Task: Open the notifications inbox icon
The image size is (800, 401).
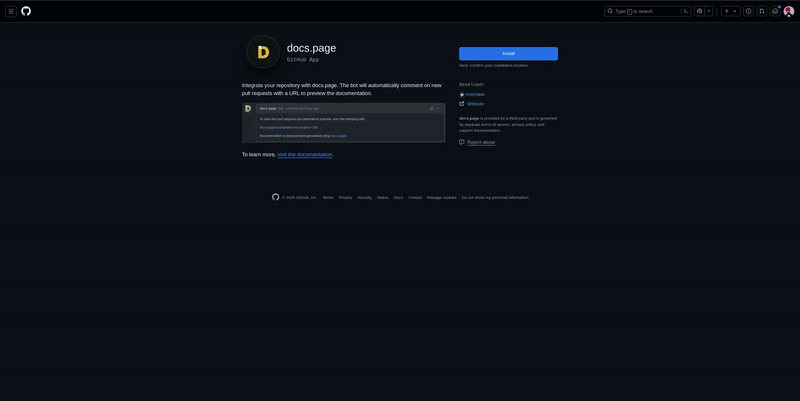Action: (x=775, y=11)
